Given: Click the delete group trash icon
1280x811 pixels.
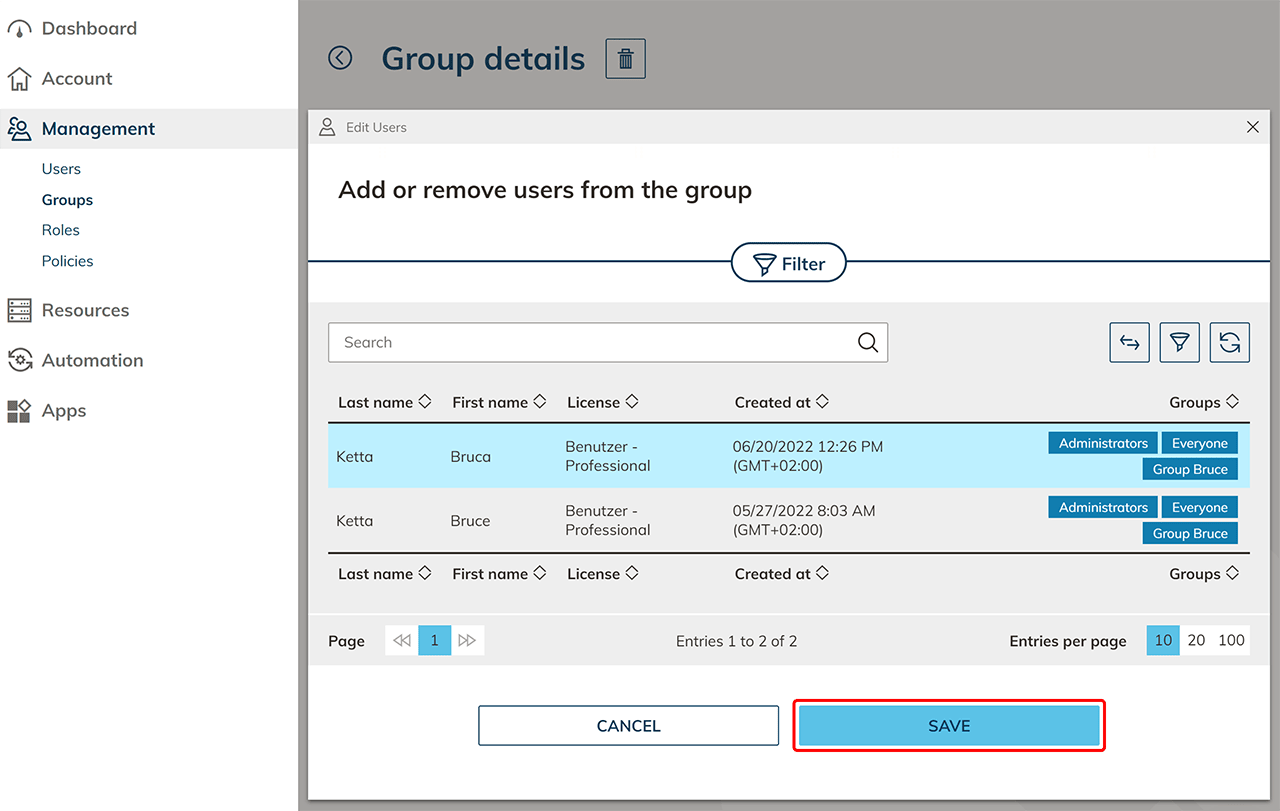Looking at the screenshot, I should coord(625,59).
